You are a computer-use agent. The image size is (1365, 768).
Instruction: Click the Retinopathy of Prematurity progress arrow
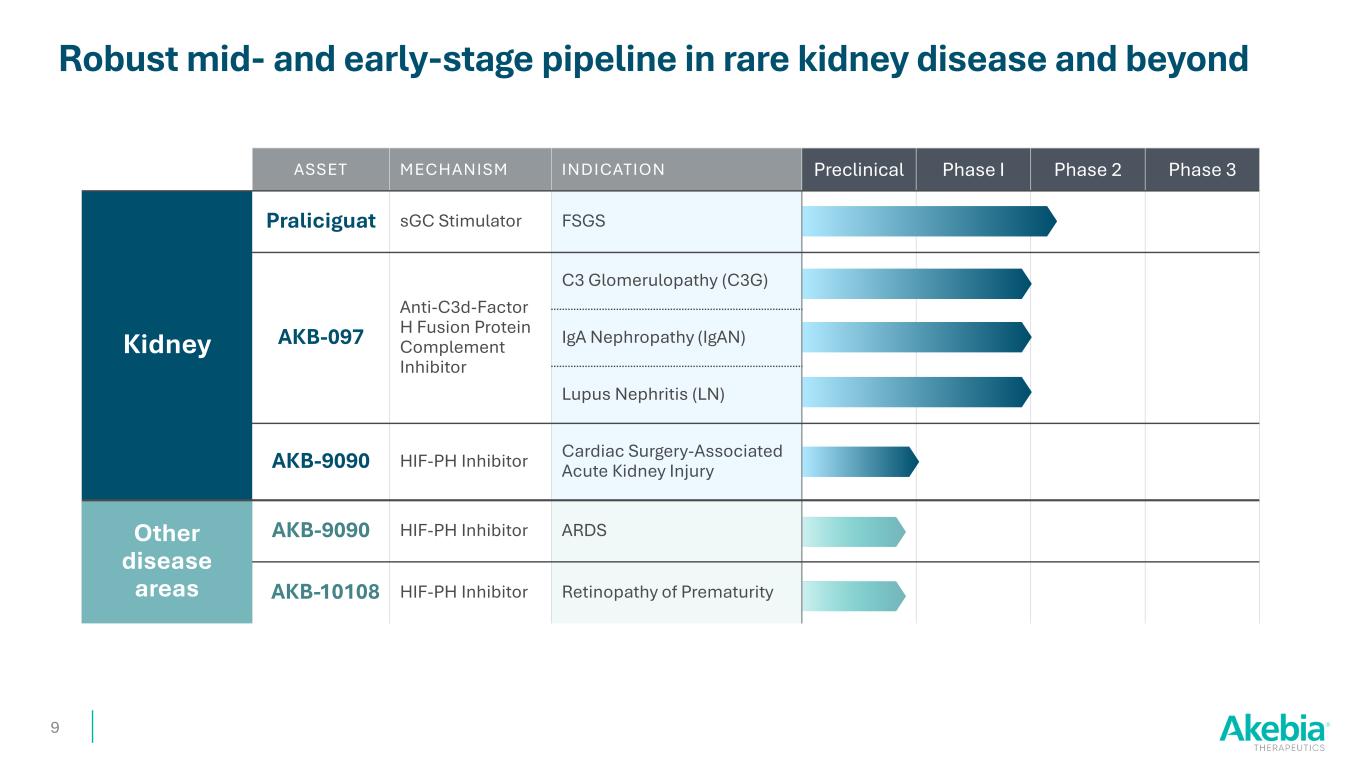point(853,595)
